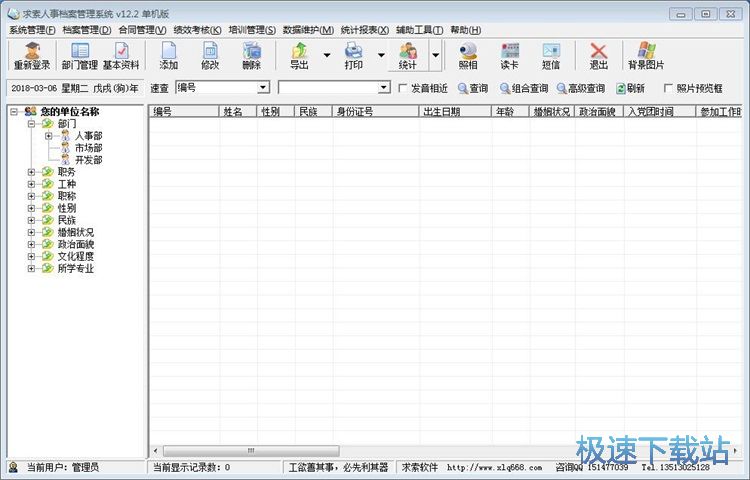Viewport: 750px width, 480px height.
Task: Open the empty search value combo box
Action: point(384,87)
